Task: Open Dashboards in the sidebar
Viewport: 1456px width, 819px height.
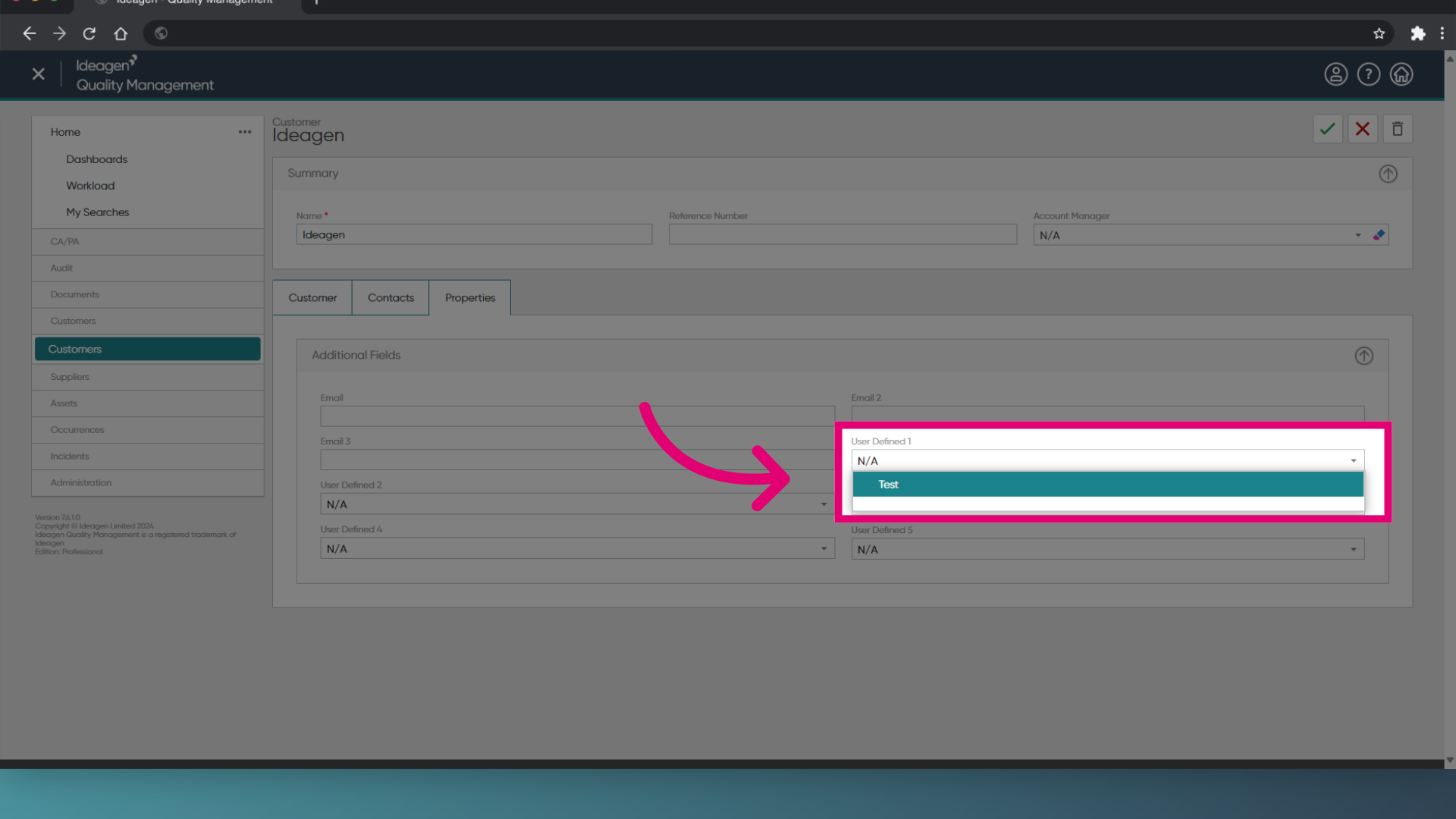Action: coord(96,159)
